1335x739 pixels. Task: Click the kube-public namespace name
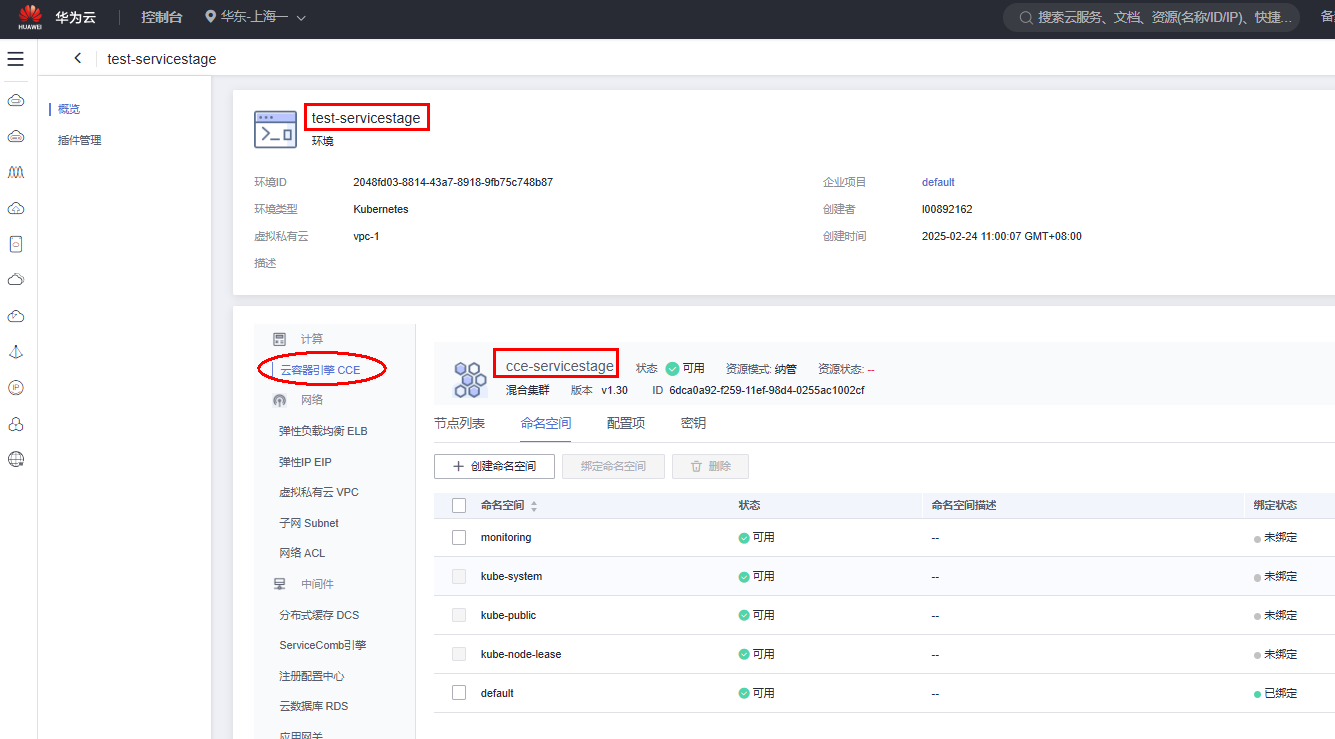(x=508, y=615)
